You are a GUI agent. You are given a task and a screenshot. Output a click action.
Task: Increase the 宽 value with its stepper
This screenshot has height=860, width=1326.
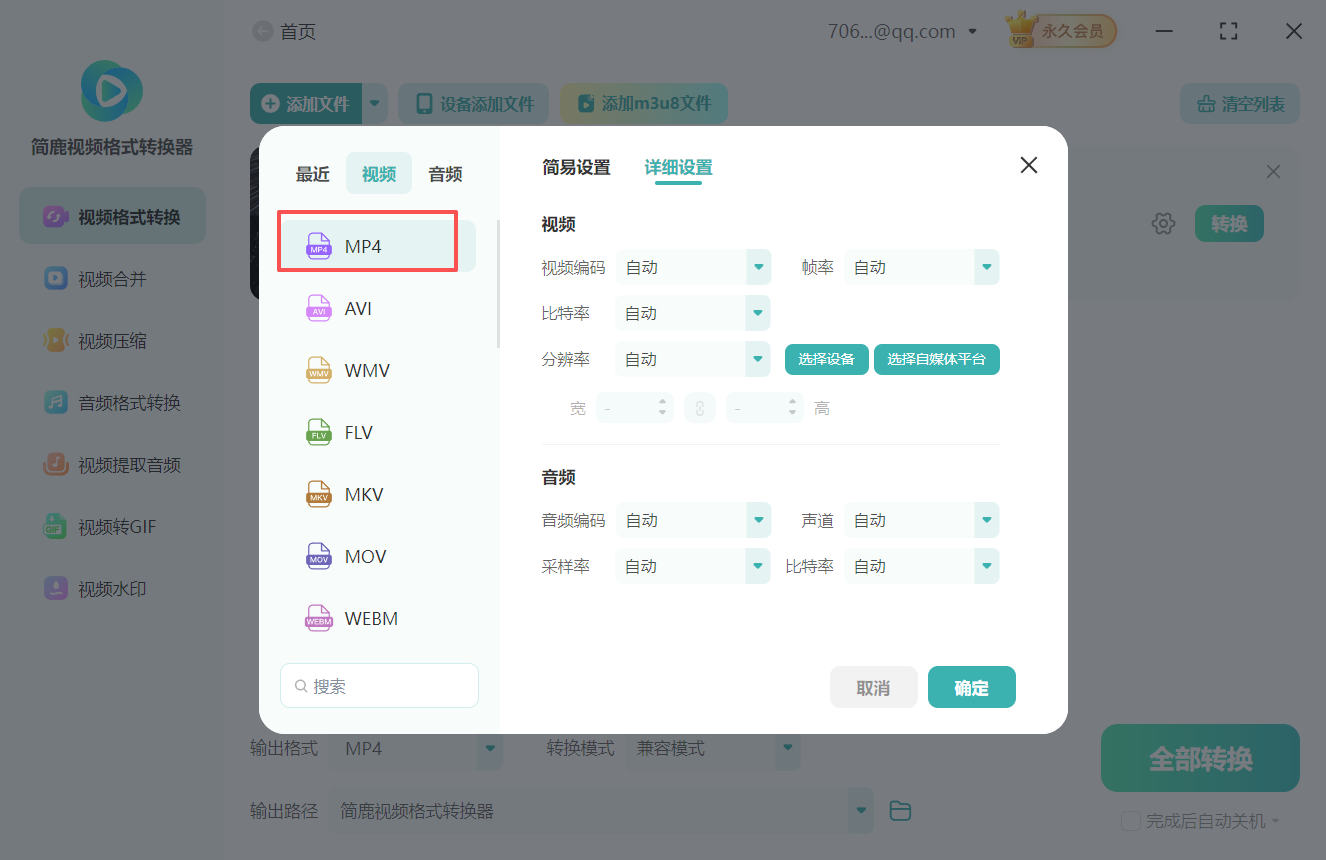[x=664, y=402]
